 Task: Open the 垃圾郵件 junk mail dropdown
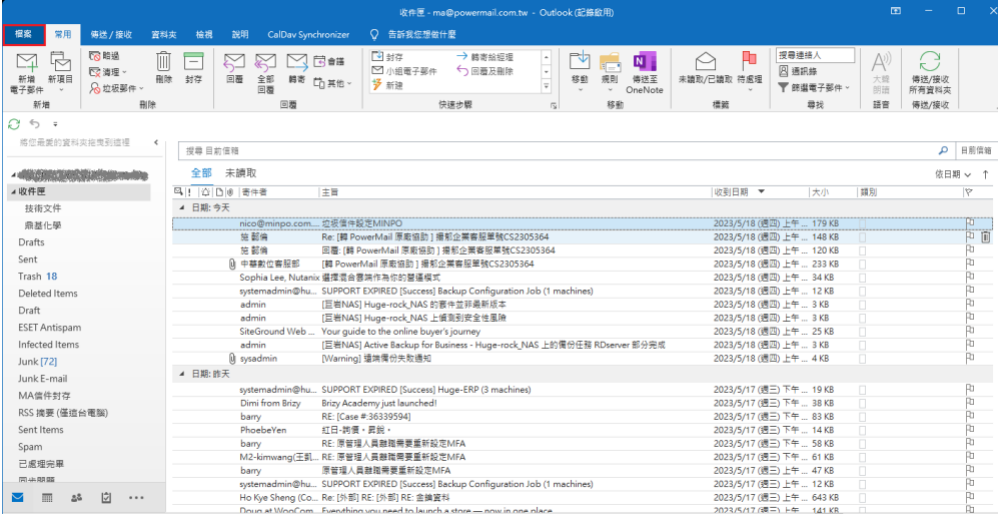pos(116,88)
